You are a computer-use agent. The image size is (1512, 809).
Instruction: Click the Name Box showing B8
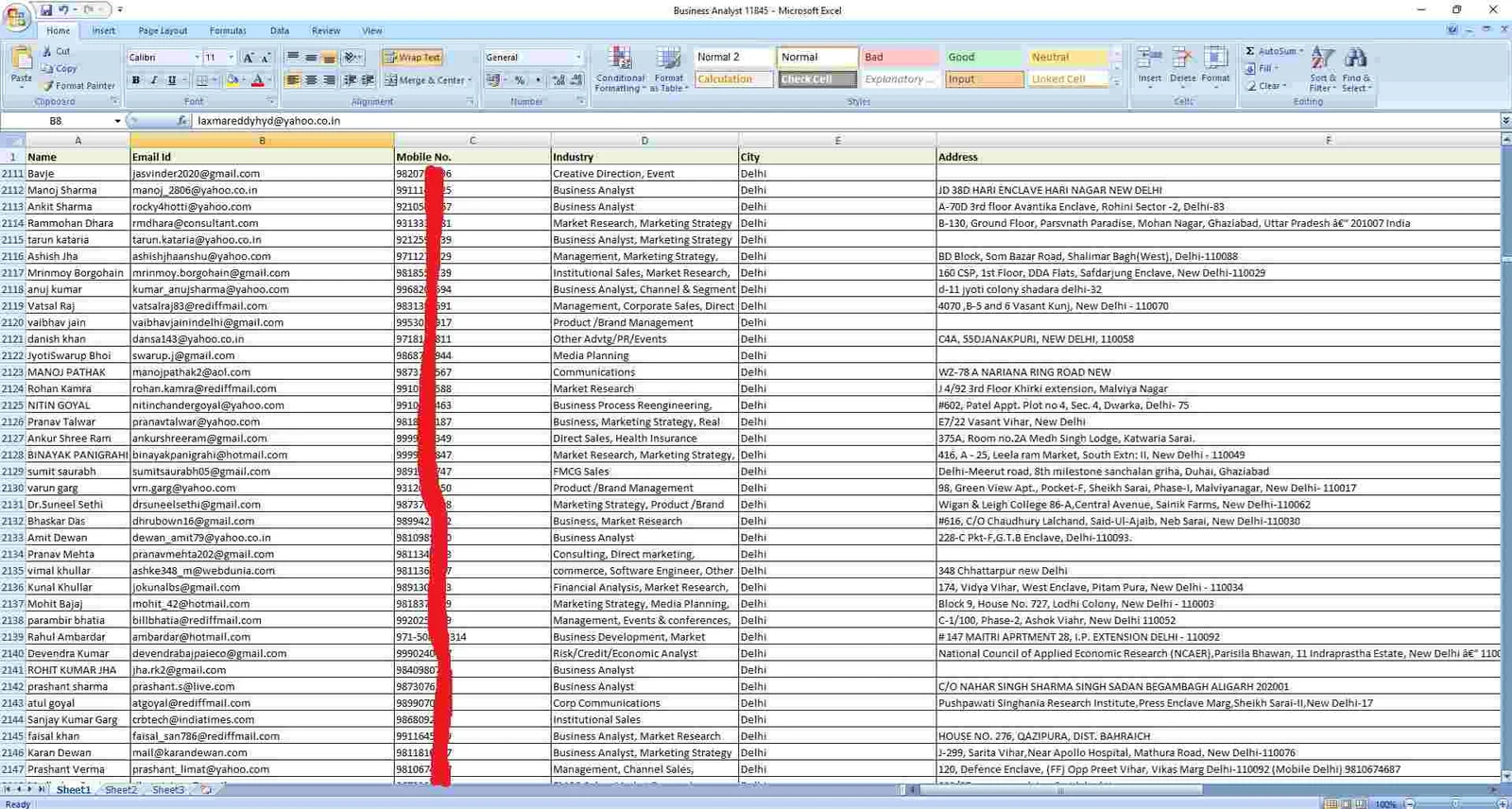tap(57, 121)
